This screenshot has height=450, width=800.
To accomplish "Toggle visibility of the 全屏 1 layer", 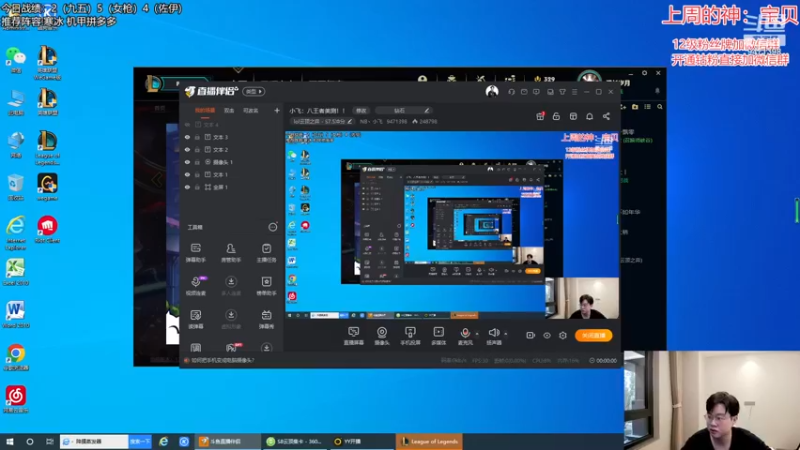I will pos(187,187).
